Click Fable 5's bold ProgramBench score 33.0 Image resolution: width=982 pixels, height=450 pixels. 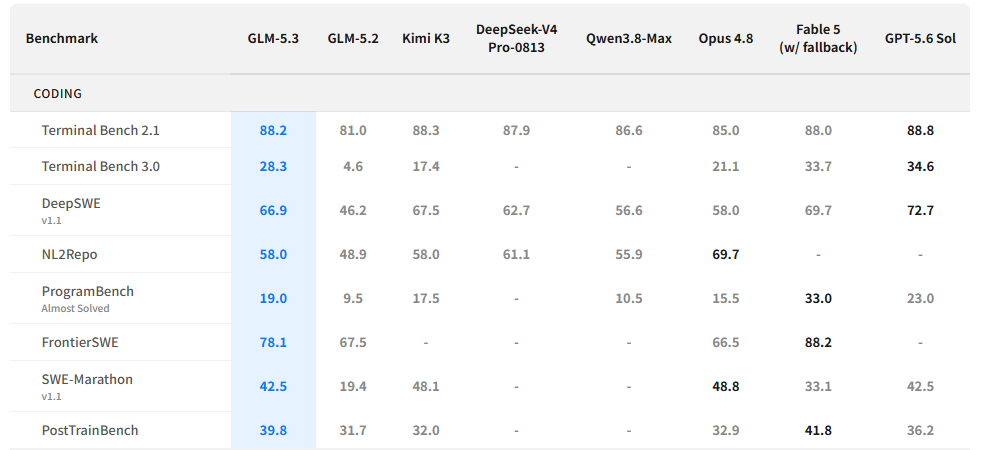click(819, 298)
